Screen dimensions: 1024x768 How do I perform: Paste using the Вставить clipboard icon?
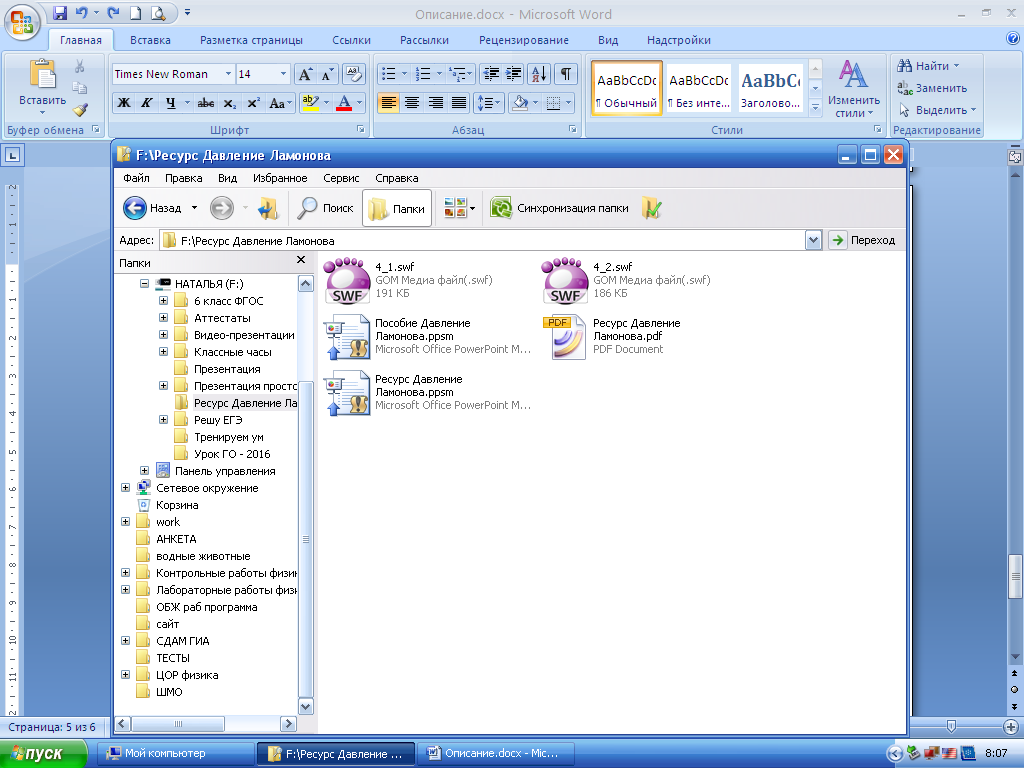pos(42,74)
